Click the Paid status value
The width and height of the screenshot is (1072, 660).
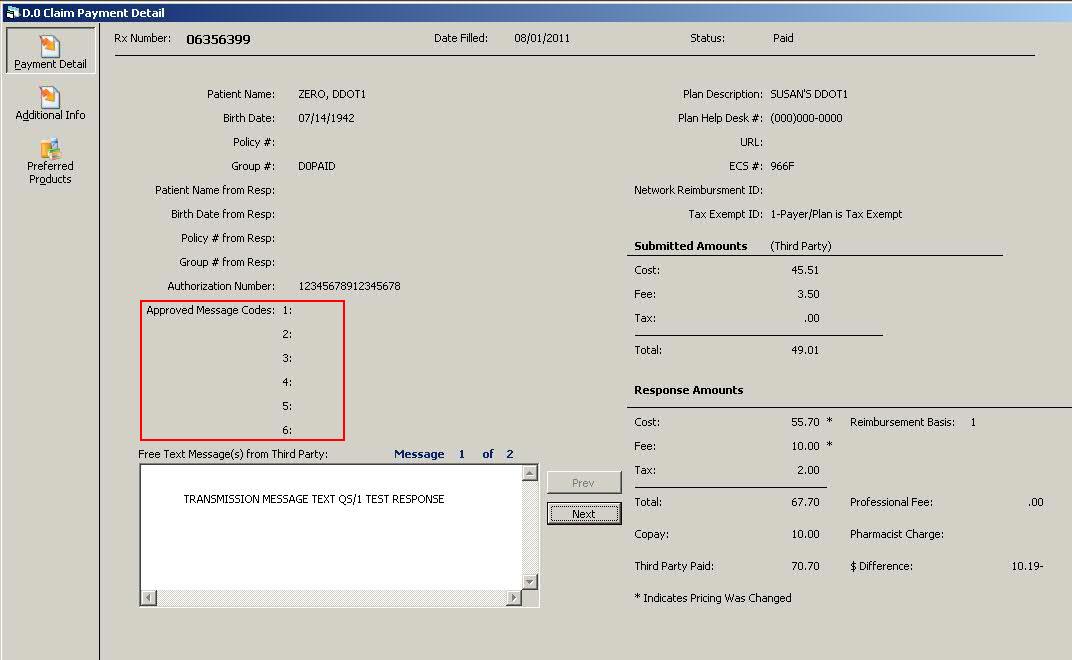(783, 38)
